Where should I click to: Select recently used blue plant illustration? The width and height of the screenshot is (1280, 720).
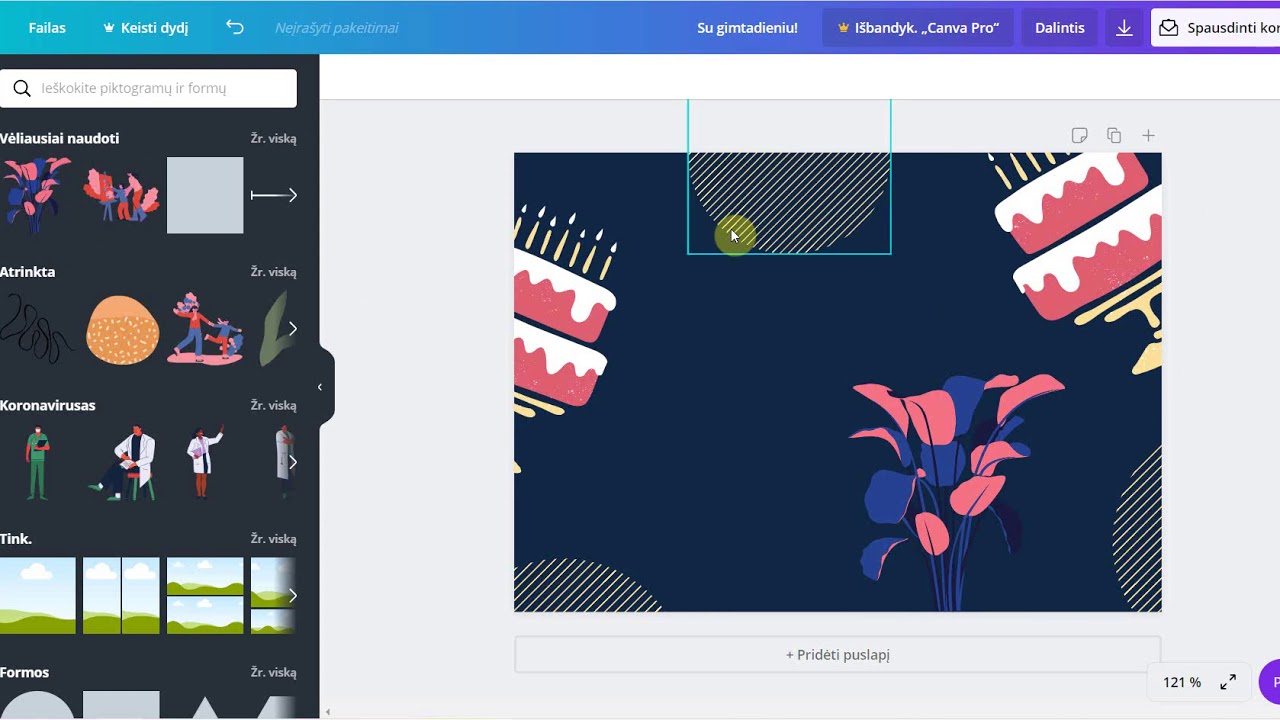point(37,195)
